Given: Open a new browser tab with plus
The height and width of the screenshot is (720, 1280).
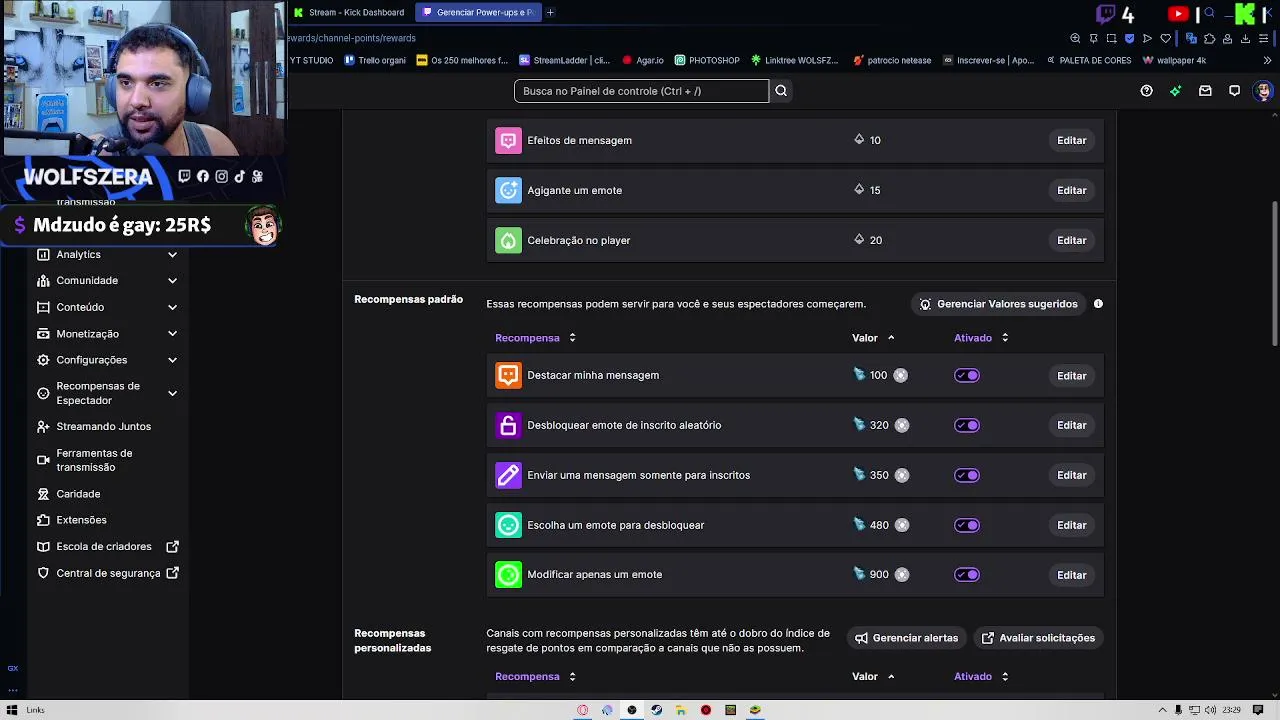Looking at the screenshot, I should click(x=550, y=12).
